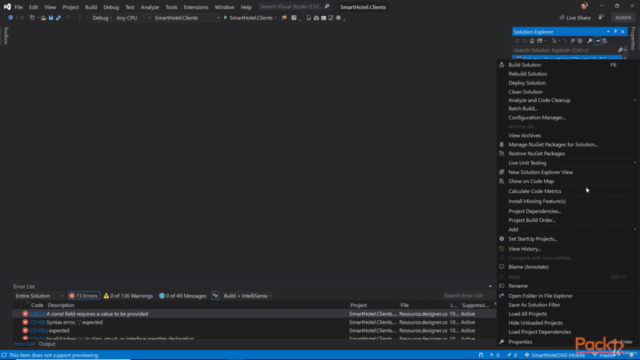
Task: Click the Visual Studio search magnifier icon
Action: pos(327,7)
